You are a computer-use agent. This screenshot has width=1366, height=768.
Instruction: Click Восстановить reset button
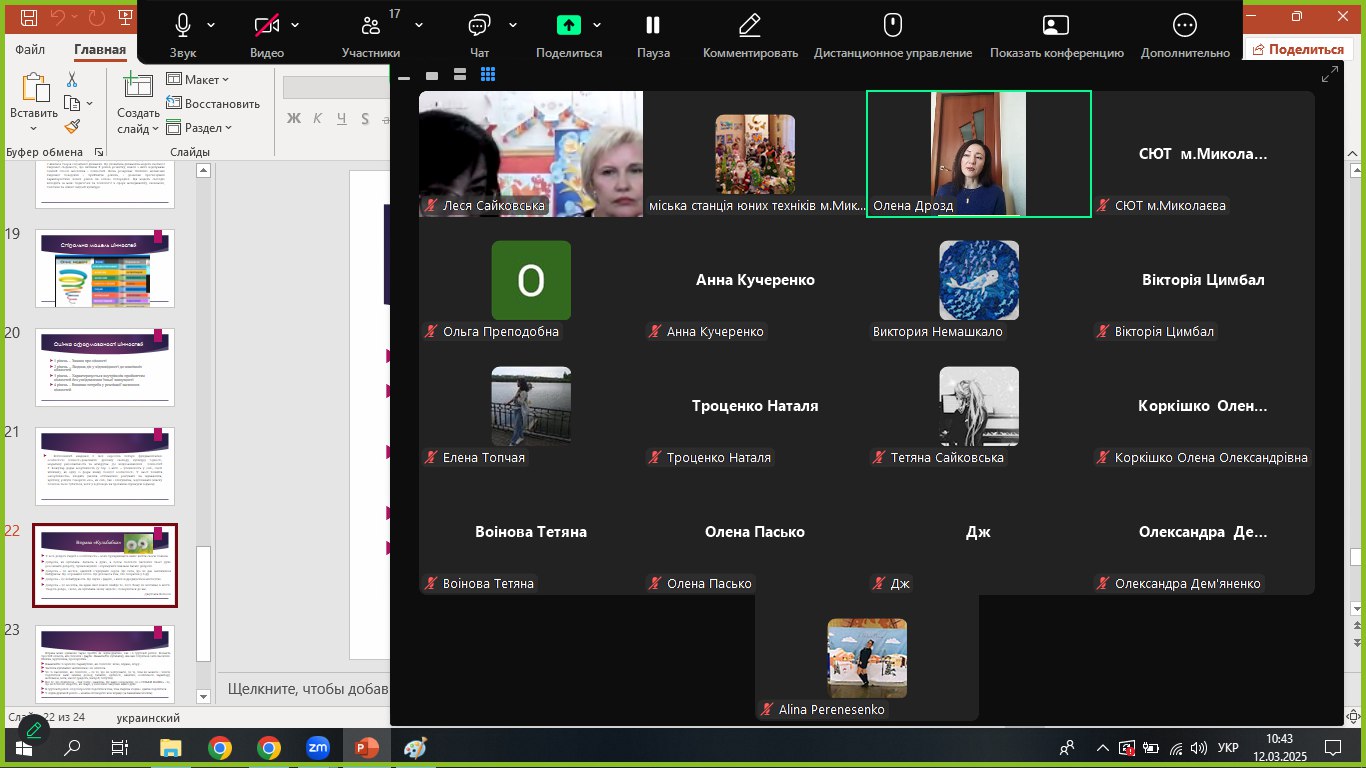click(213, 103)
